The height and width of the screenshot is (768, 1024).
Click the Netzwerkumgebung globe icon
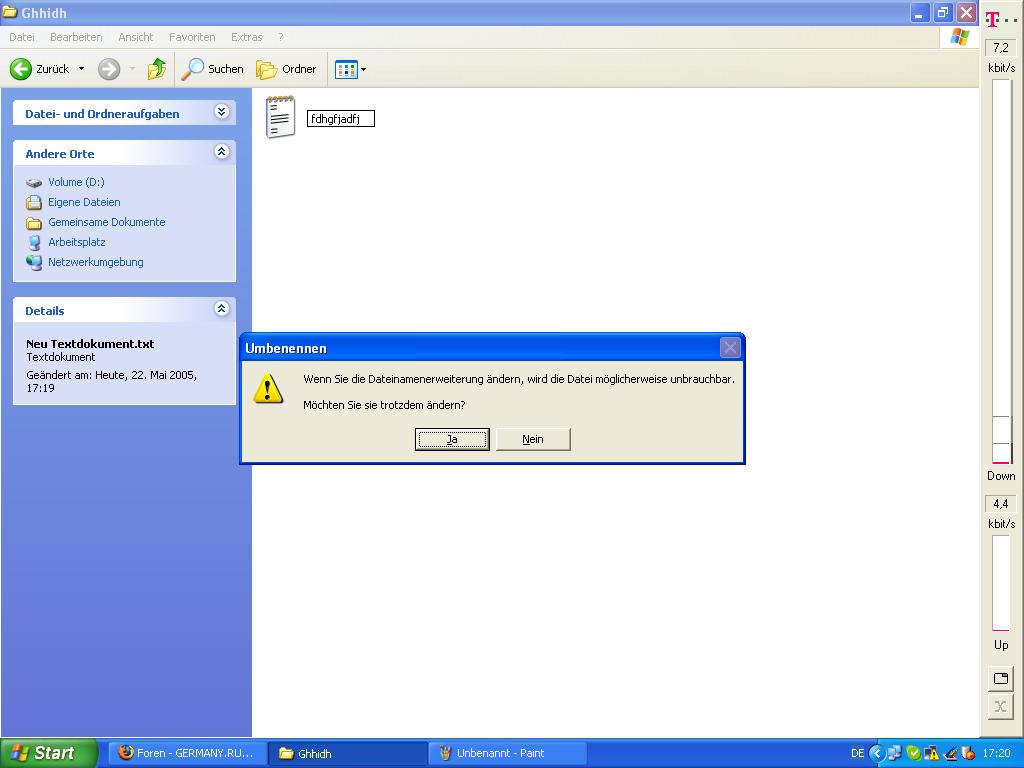(34, 263)
